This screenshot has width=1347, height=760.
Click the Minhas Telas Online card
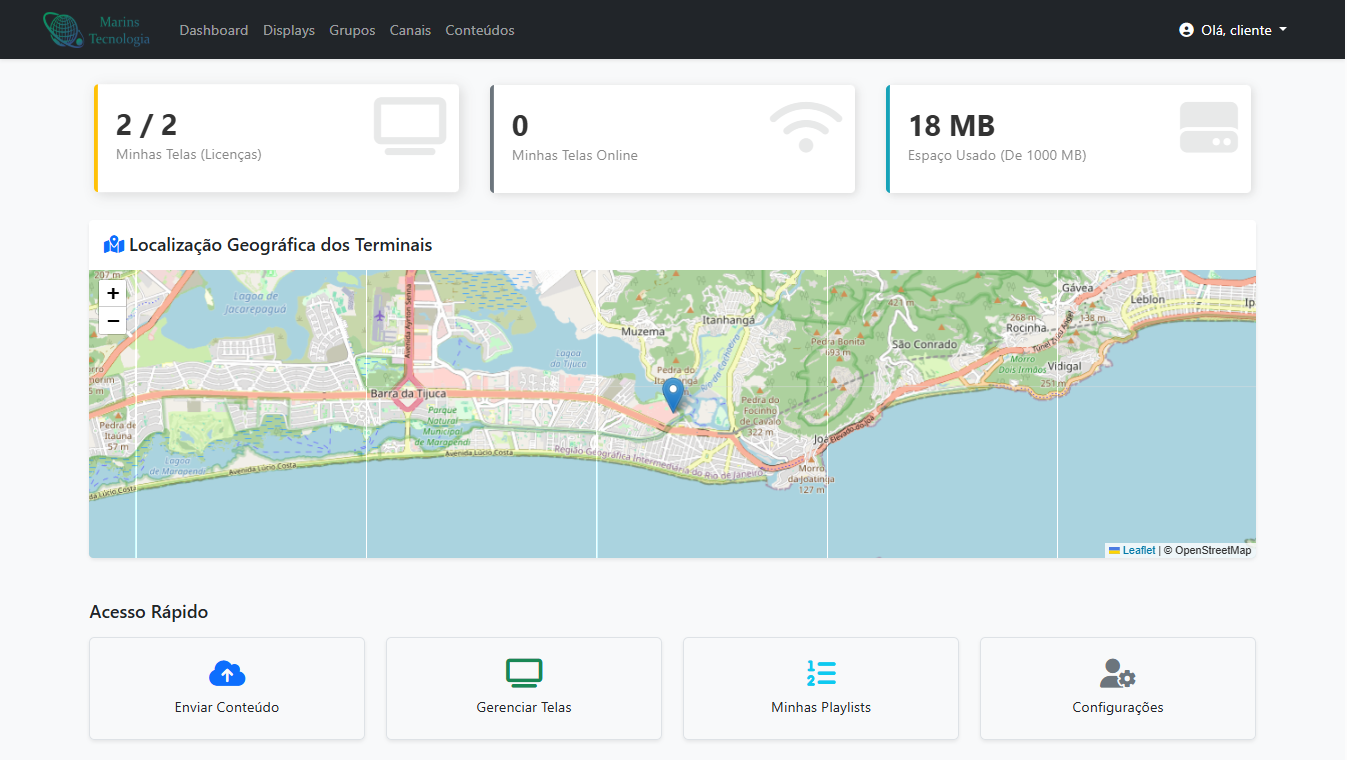673,138
